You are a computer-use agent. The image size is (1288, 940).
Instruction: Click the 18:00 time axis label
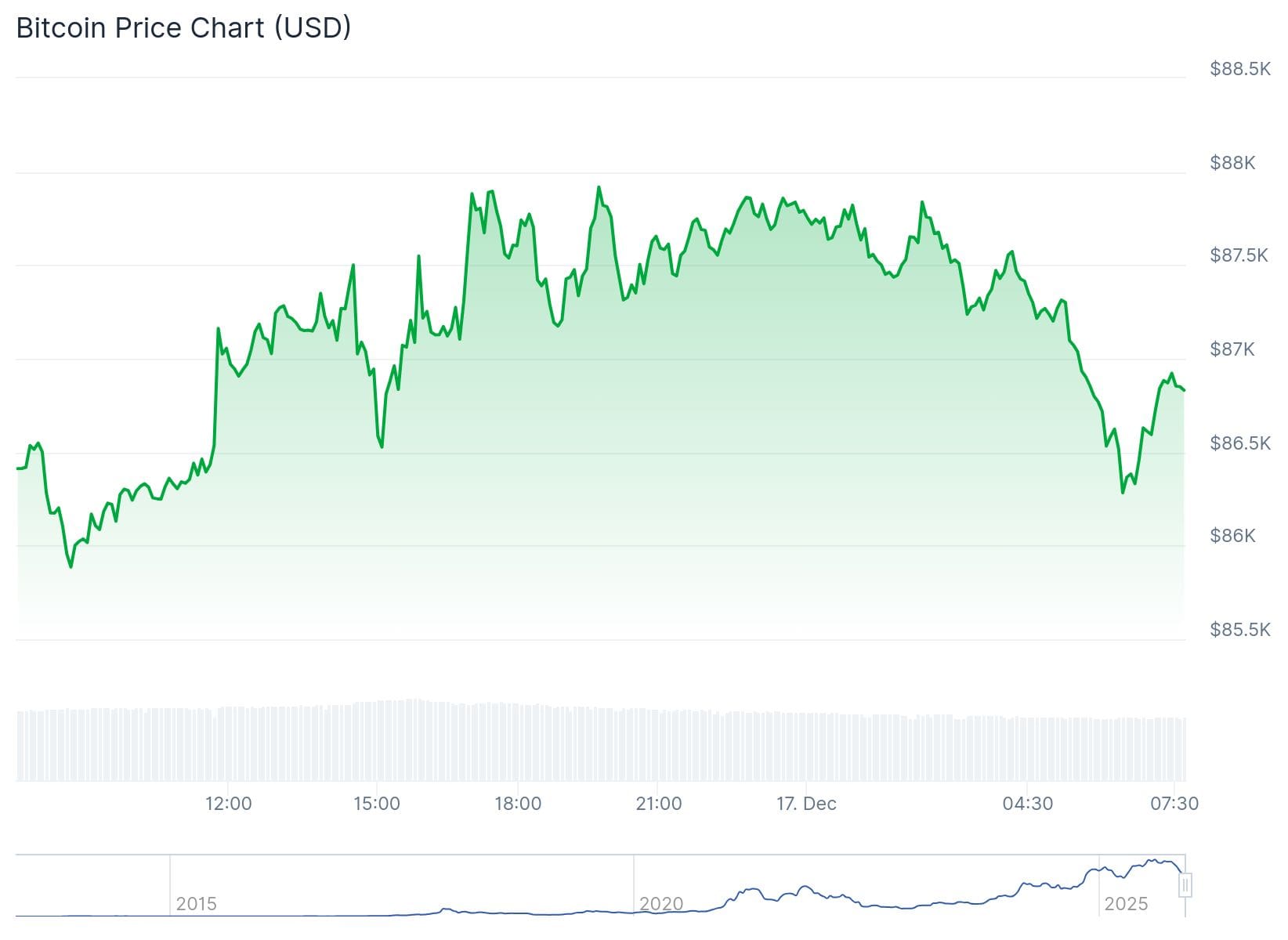coord(518,804)
